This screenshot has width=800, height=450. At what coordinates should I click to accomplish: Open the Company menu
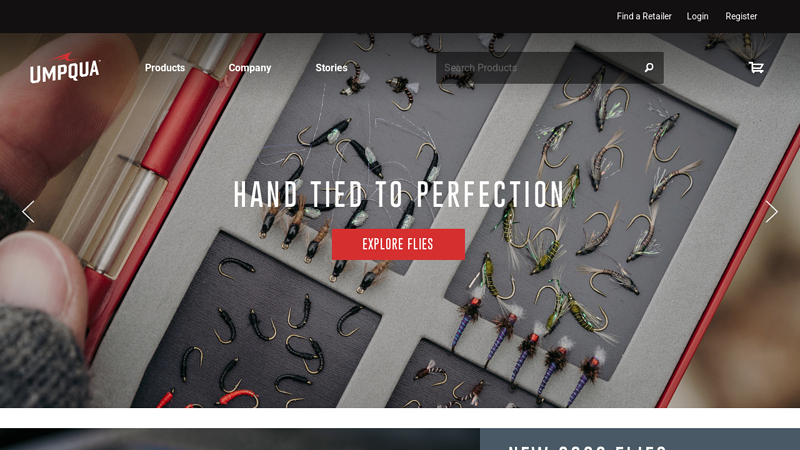249,68
